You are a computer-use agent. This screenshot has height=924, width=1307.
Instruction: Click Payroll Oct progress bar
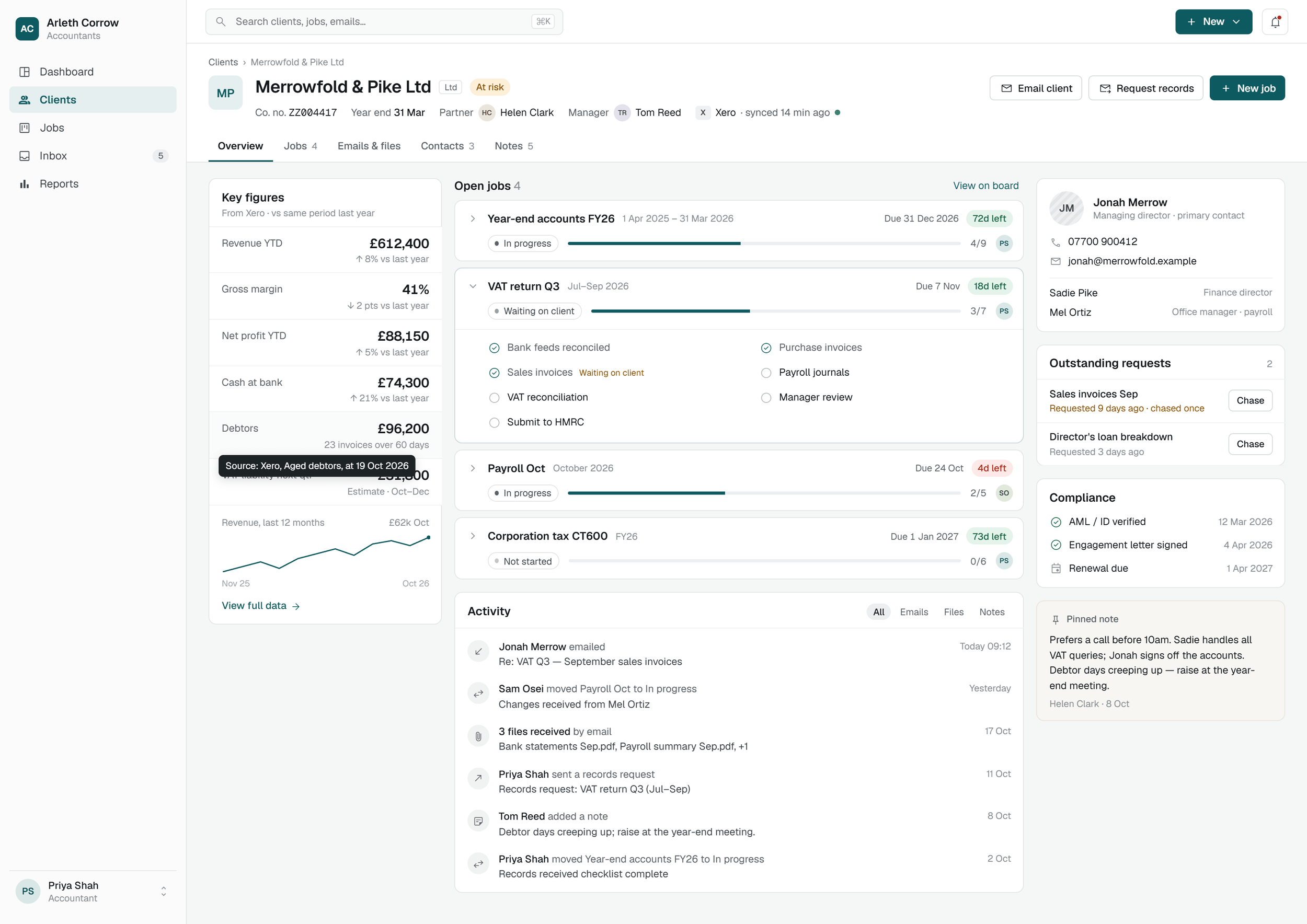pos(764,493)
